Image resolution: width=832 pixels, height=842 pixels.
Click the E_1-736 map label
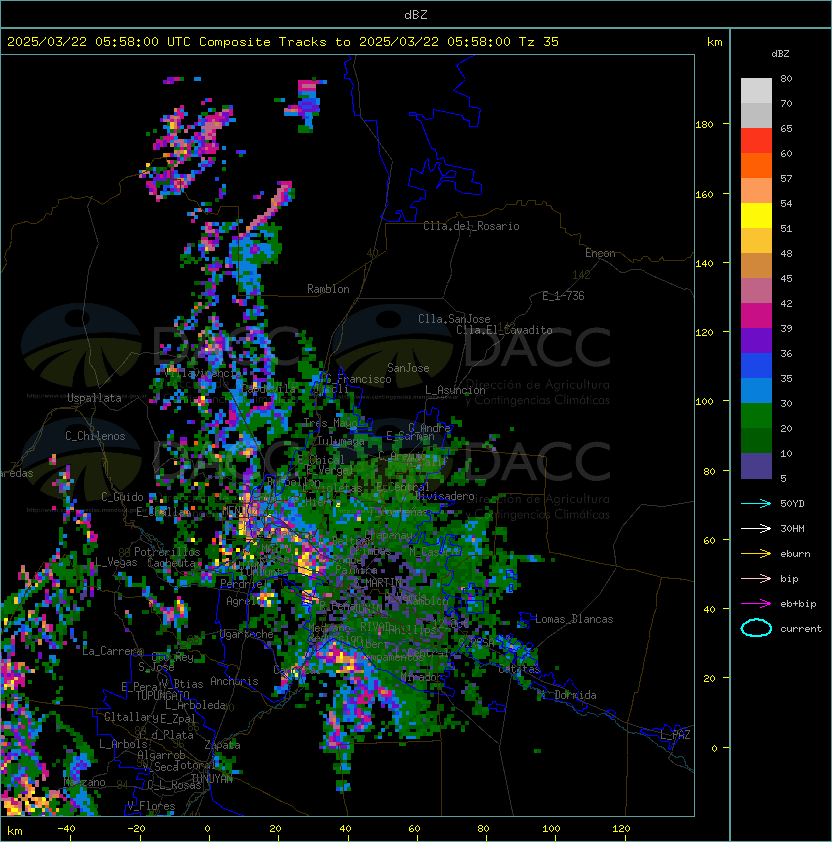click(x=563, y=296)
